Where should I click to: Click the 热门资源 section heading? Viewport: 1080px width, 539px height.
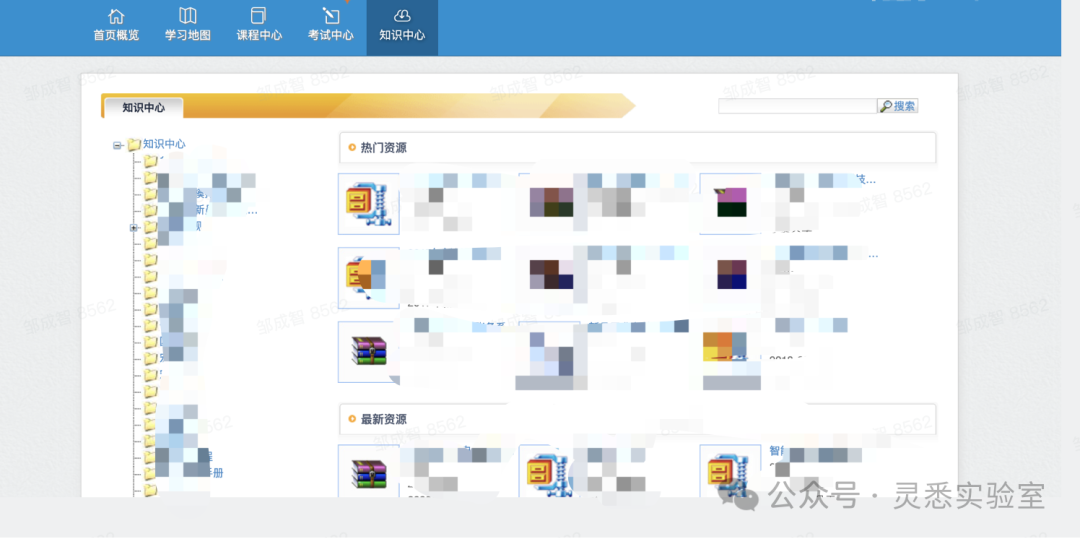[x=384, y=147]
